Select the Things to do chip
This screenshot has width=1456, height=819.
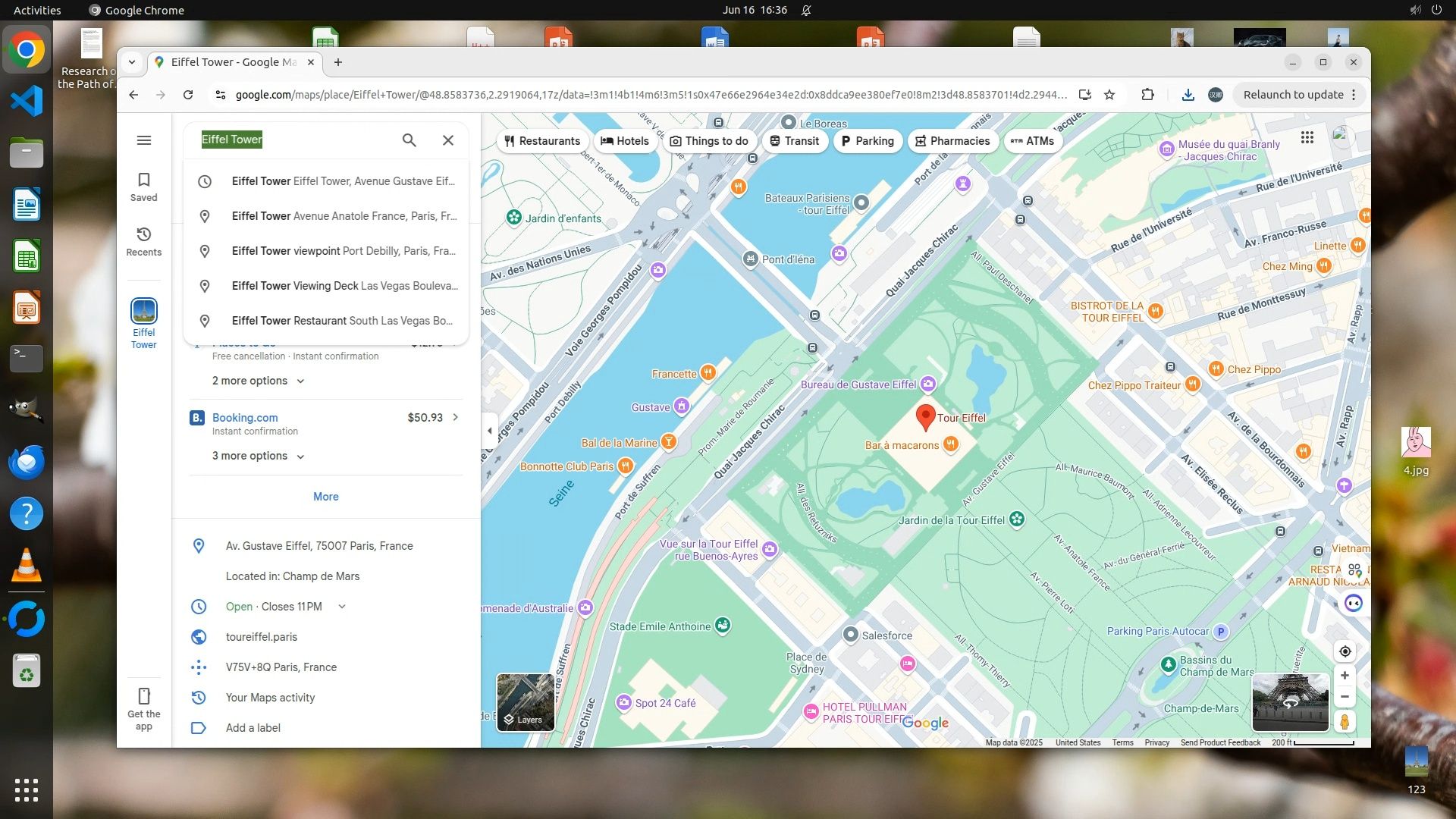709,141
